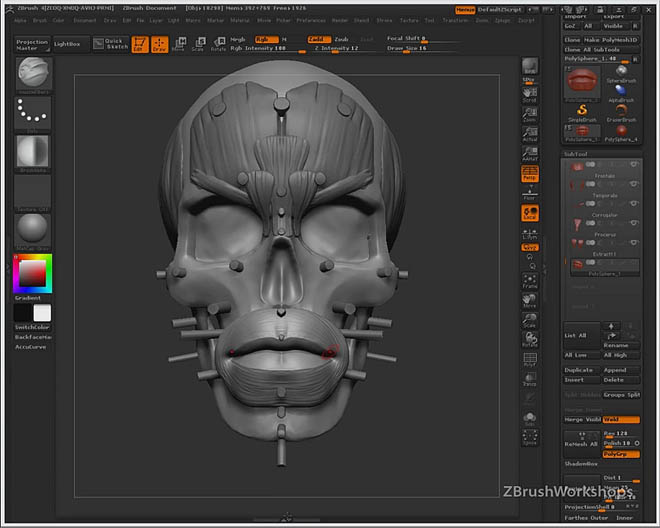Toggle visibility eye of Procerus subtool
660x528 pixels.
[633, 223]
